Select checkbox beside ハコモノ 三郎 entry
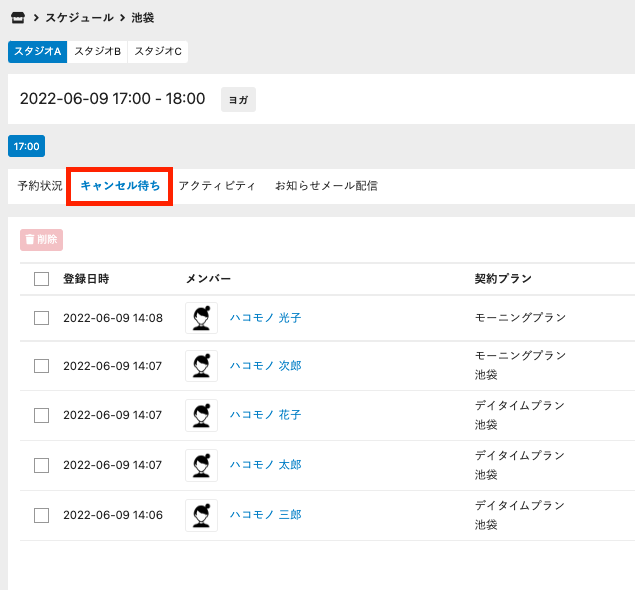The width and height of the screenshot is (635, 590). coord(41,515)
